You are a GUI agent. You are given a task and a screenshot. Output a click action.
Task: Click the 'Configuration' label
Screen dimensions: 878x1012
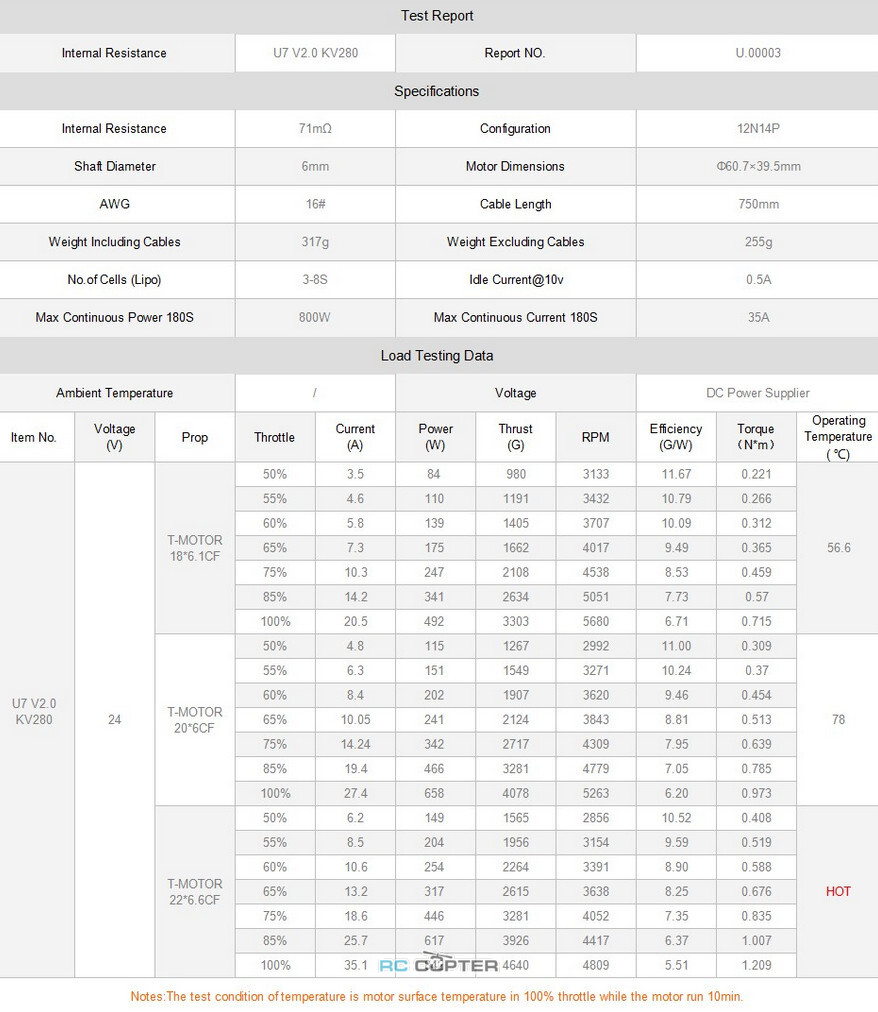coord(515,128)
